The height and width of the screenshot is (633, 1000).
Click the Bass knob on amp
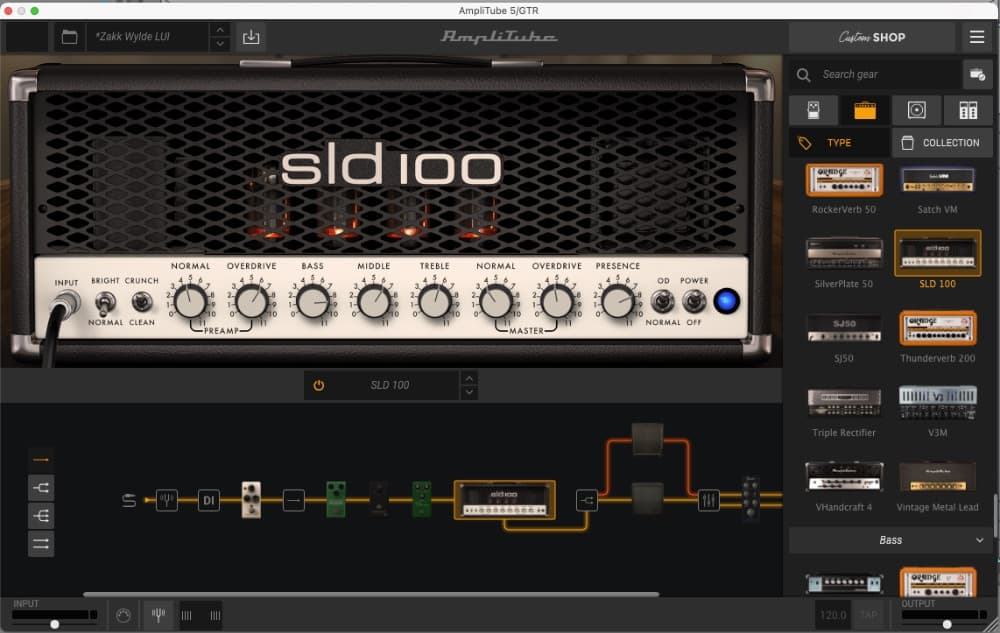point(312,301)
